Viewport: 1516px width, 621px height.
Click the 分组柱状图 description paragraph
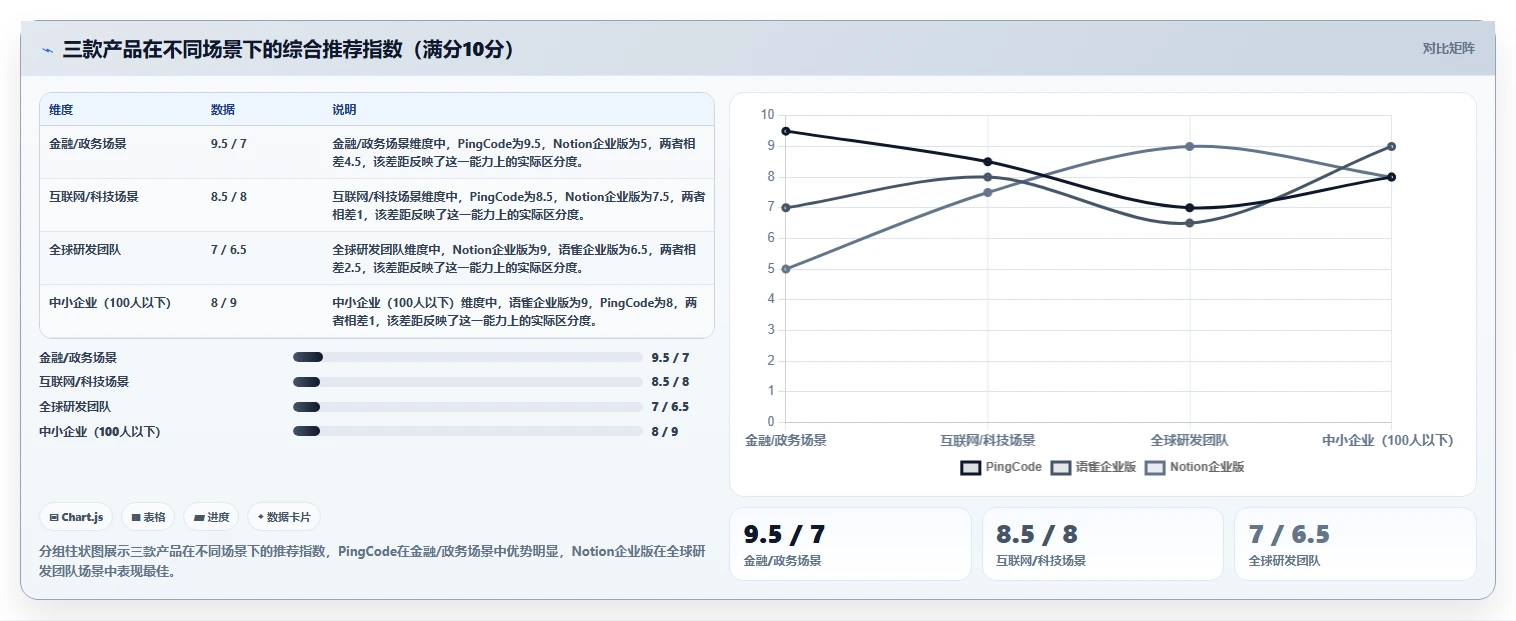(x=373, y=562)
